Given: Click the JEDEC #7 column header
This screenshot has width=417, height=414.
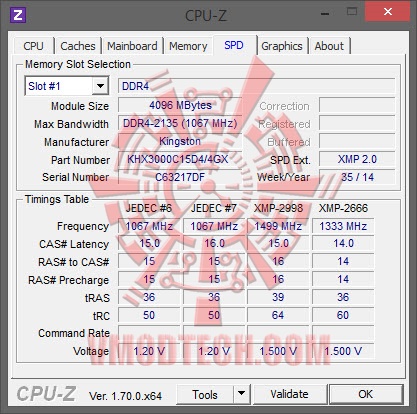Looking at the screenshot, I should pyautogui.click(x=213, y=208).
